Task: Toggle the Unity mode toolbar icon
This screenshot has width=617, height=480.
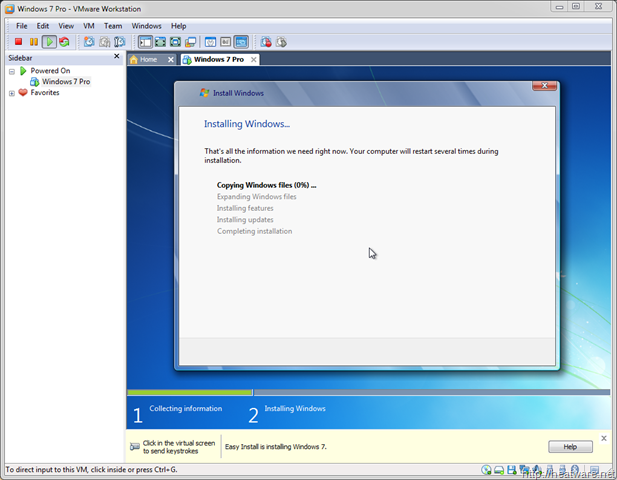Action: pyautogui.click(x=190, y=42)
